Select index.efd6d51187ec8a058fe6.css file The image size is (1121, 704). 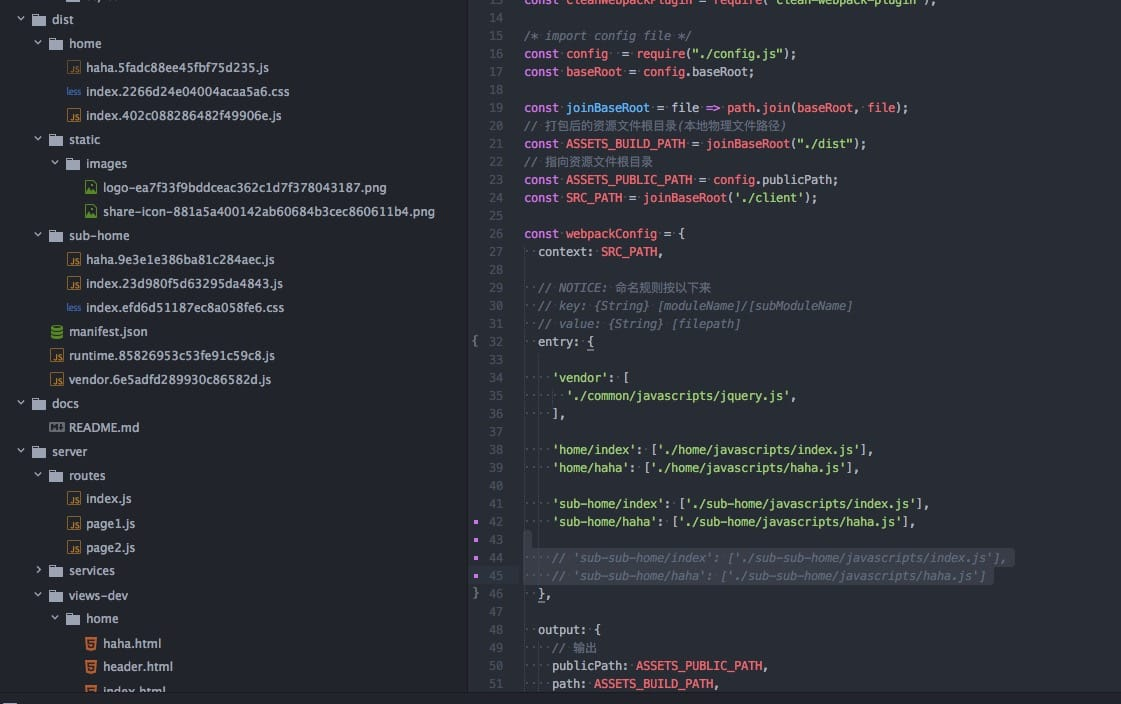click(x=184, y=307)
